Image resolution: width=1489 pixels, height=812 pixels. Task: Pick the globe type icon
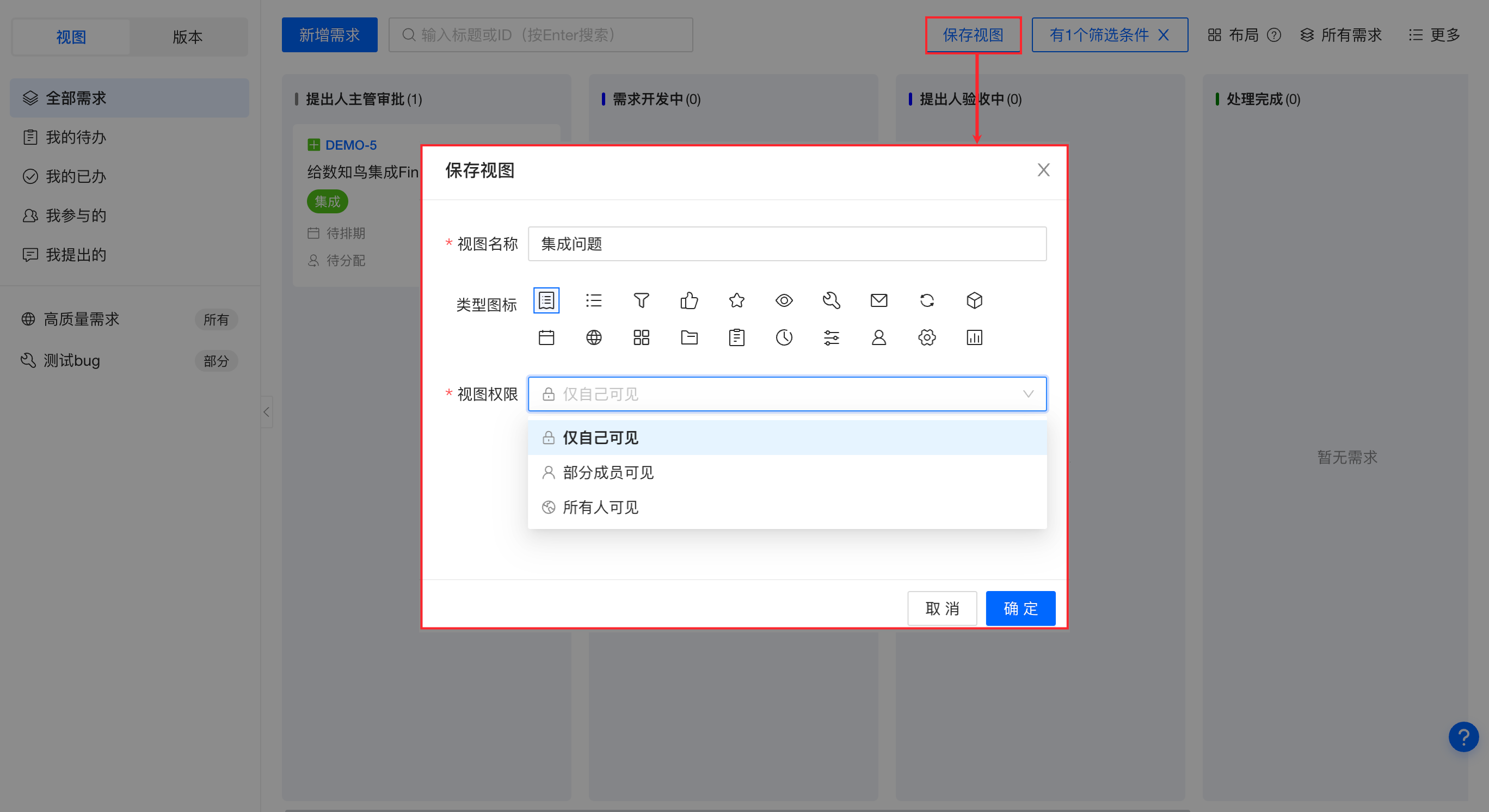(594, 337)
